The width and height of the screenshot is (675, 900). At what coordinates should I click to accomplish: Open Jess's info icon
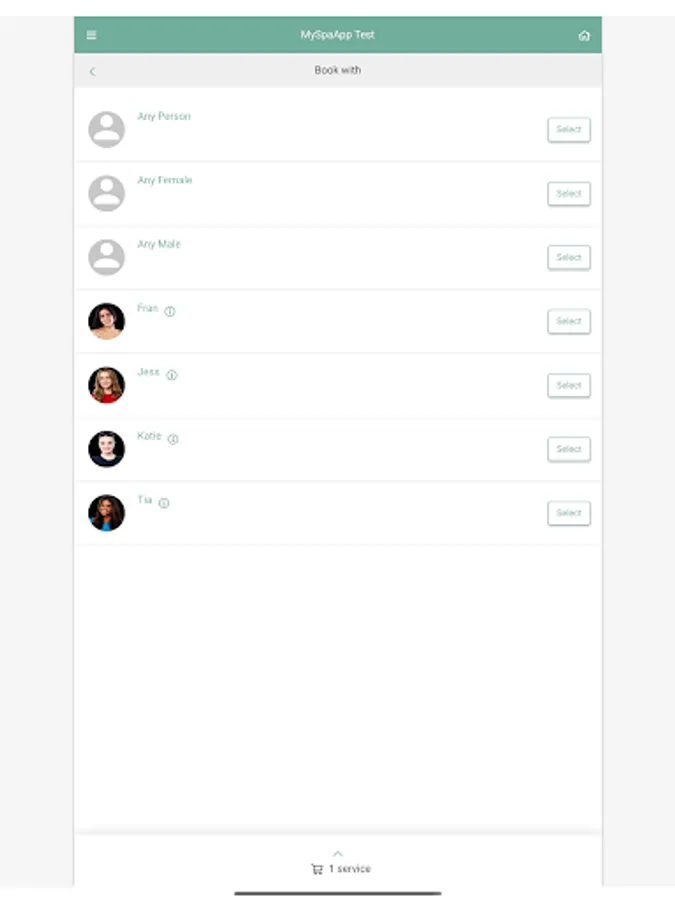[172, 375]
